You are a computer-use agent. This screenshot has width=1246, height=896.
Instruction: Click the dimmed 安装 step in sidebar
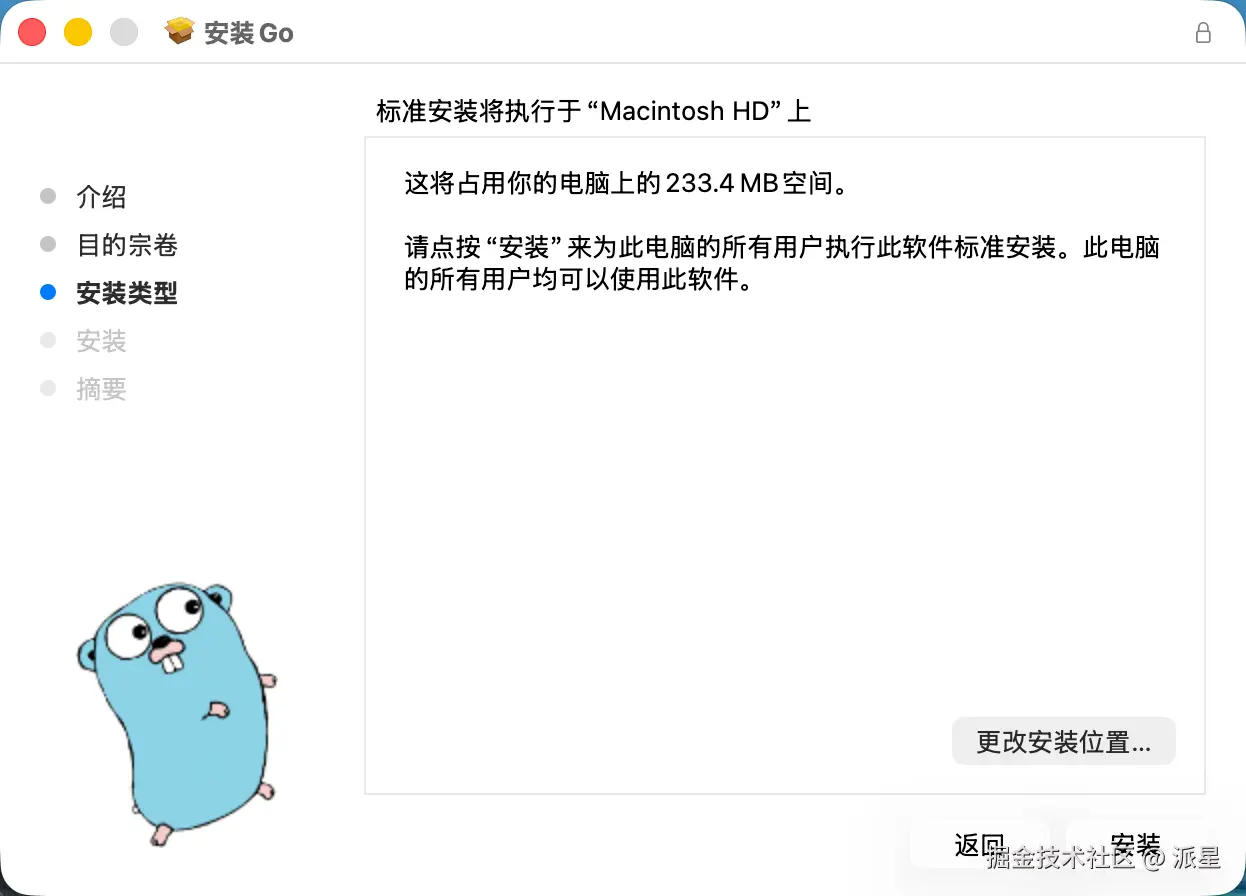pos(101,341)
